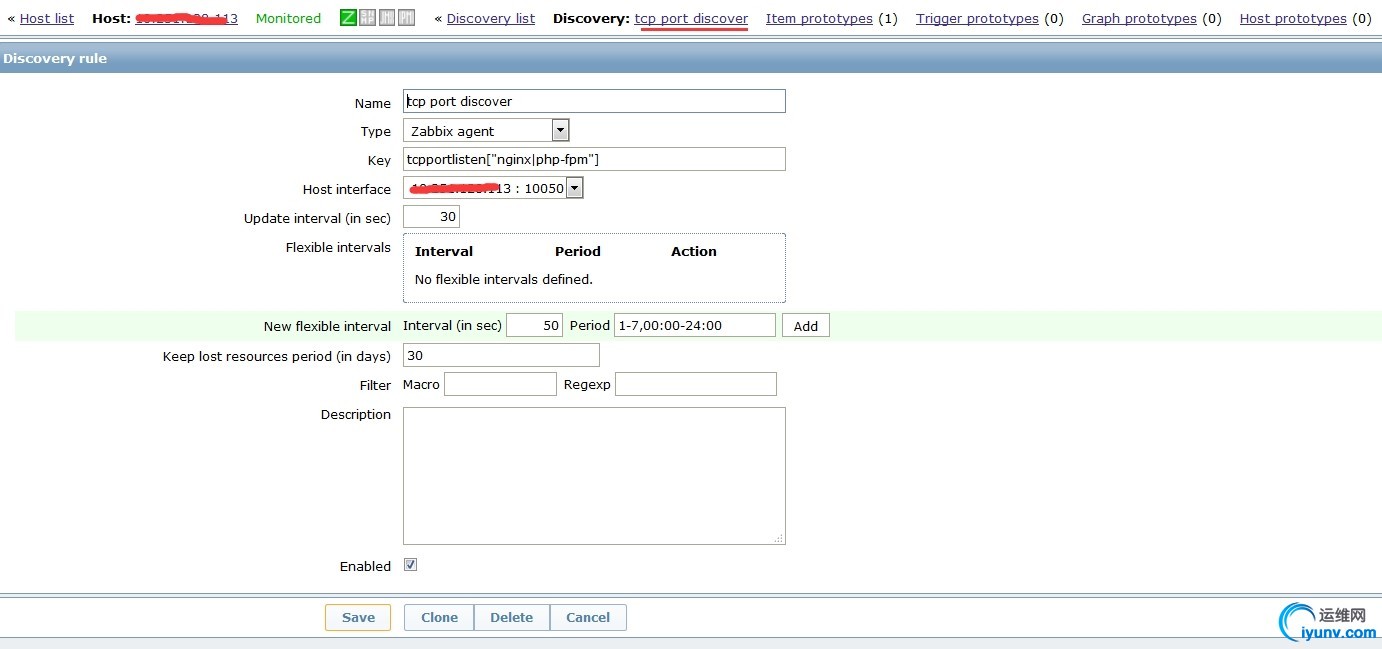This screenshot has width=1382, height=649.
Task: Focus the Key input field
Action: [x=594, y=159]
